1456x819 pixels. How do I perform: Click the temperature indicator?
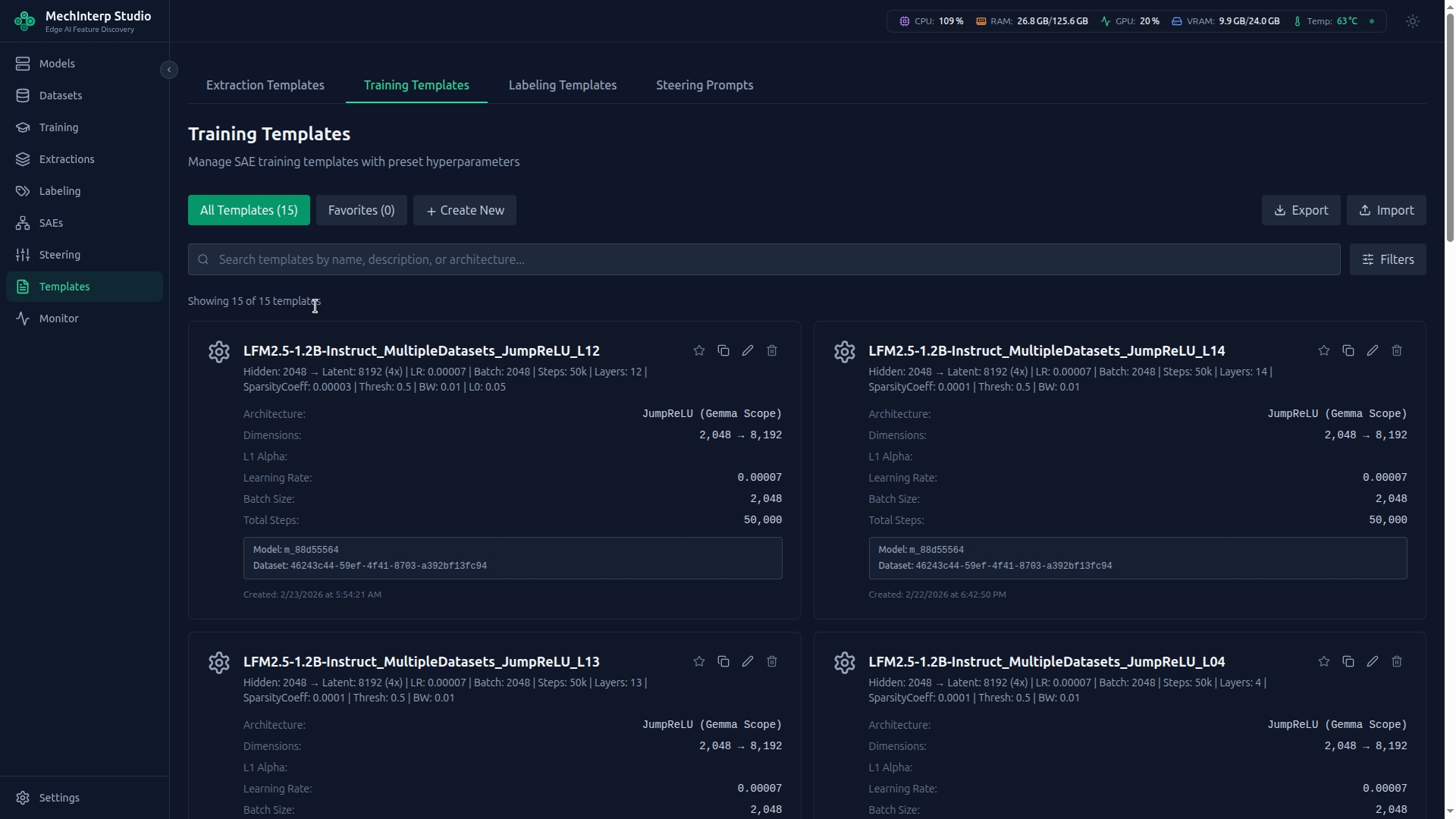click(x=1326, y=21)
